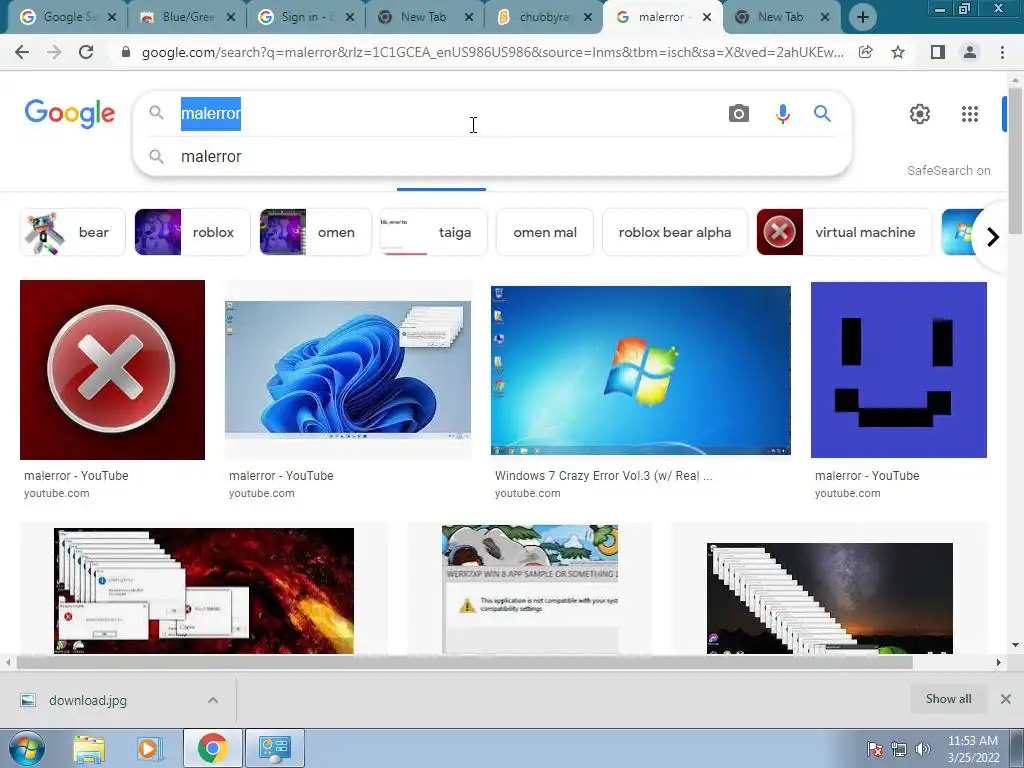
Task: Open the Chrome profile avatar
Action: (x=970, y=52)
